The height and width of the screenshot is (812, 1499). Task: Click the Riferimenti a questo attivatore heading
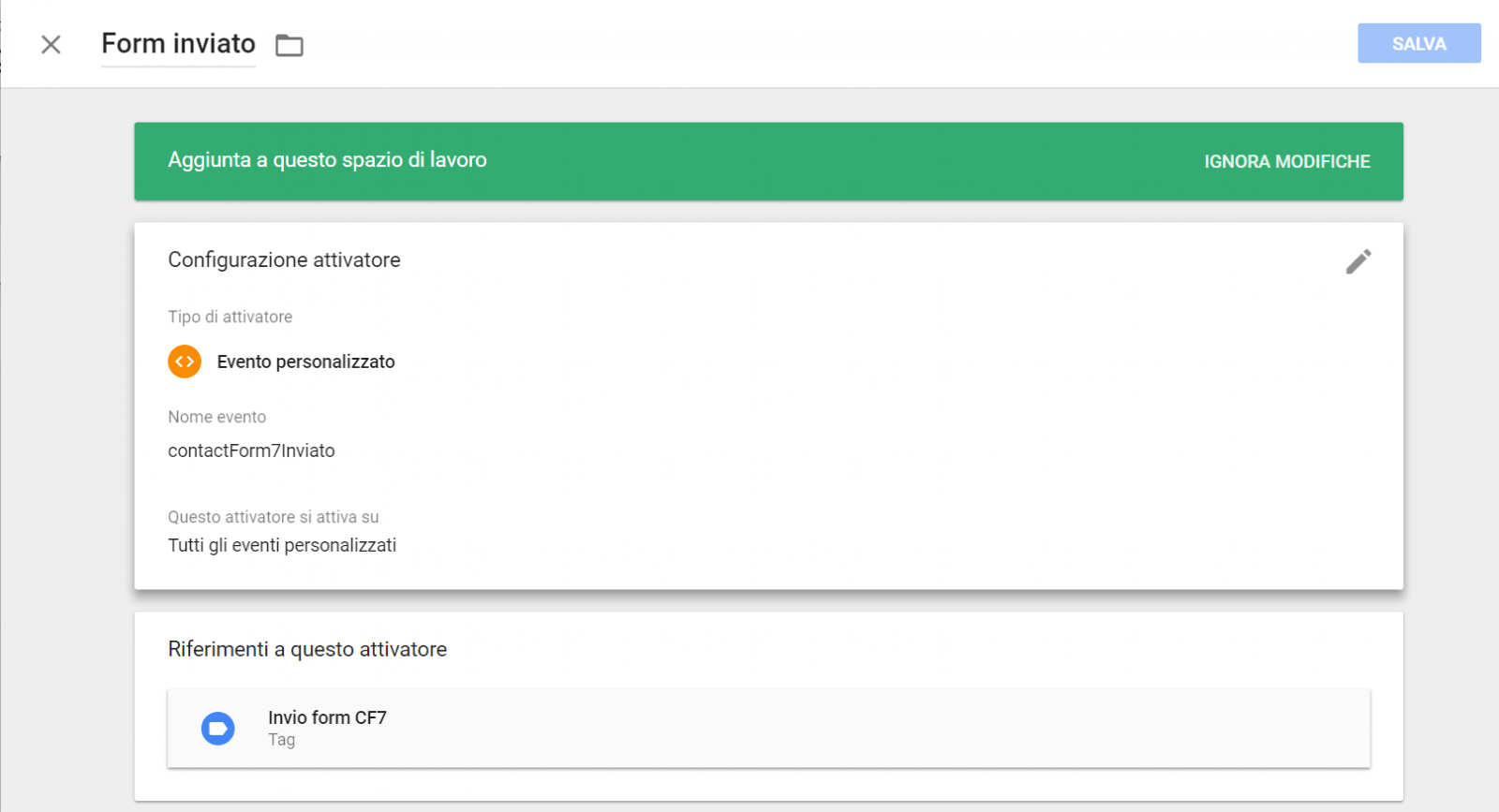(307, 649)
